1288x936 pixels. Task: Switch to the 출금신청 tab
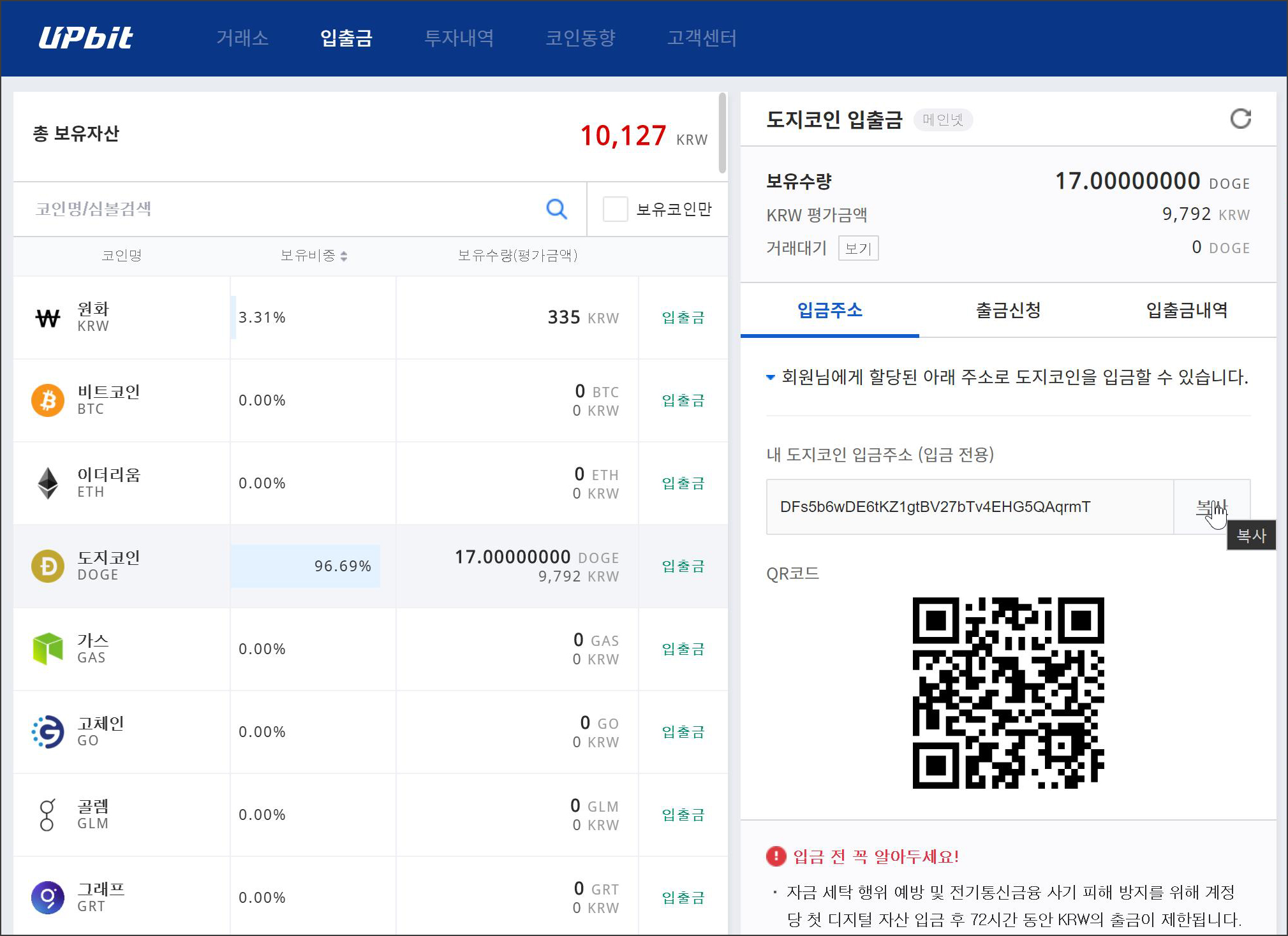(x=1008, y=311)
